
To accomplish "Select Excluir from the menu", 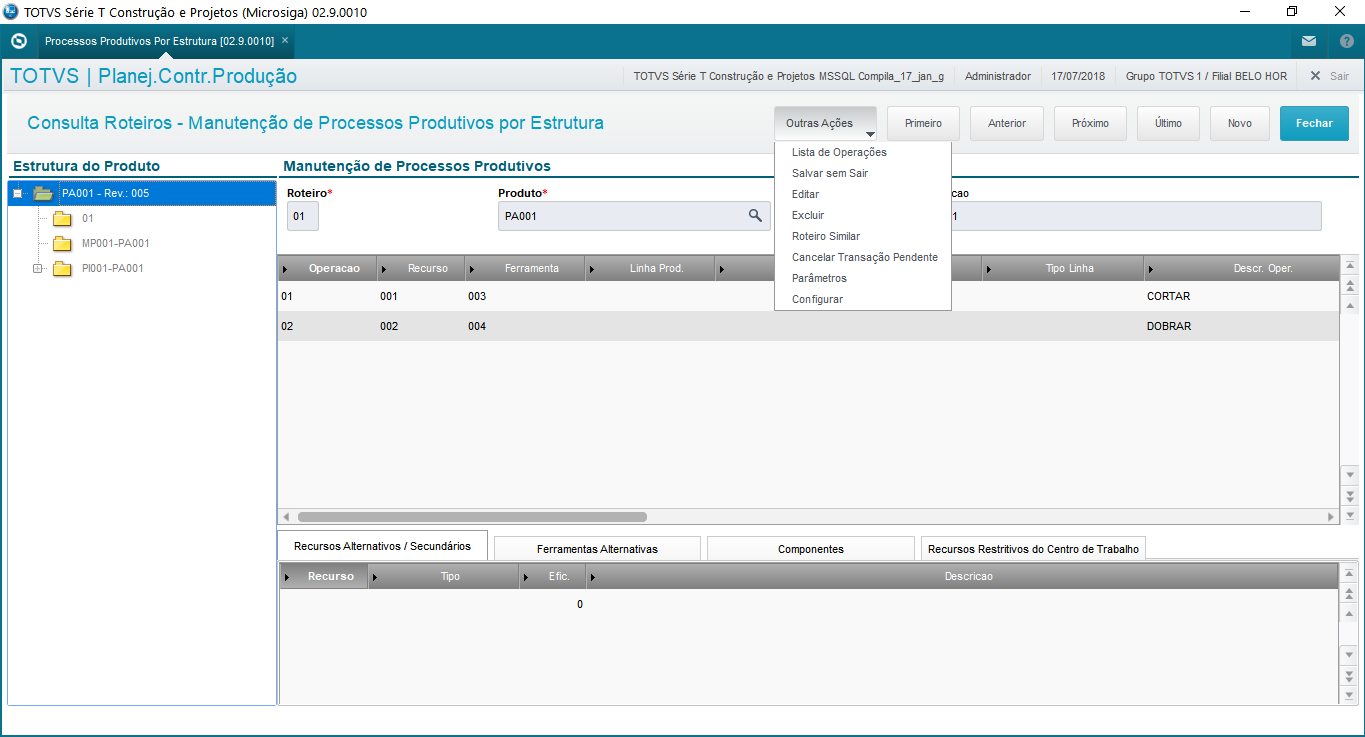I will (808, 215).
